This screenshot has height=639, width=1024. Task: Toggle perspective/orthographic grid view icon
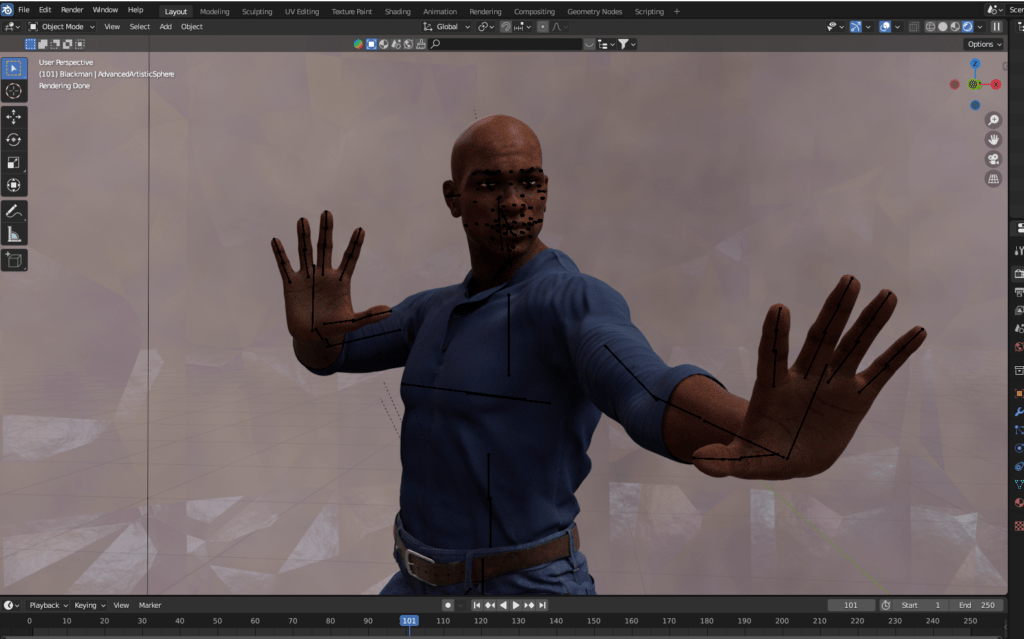[993, 179]
